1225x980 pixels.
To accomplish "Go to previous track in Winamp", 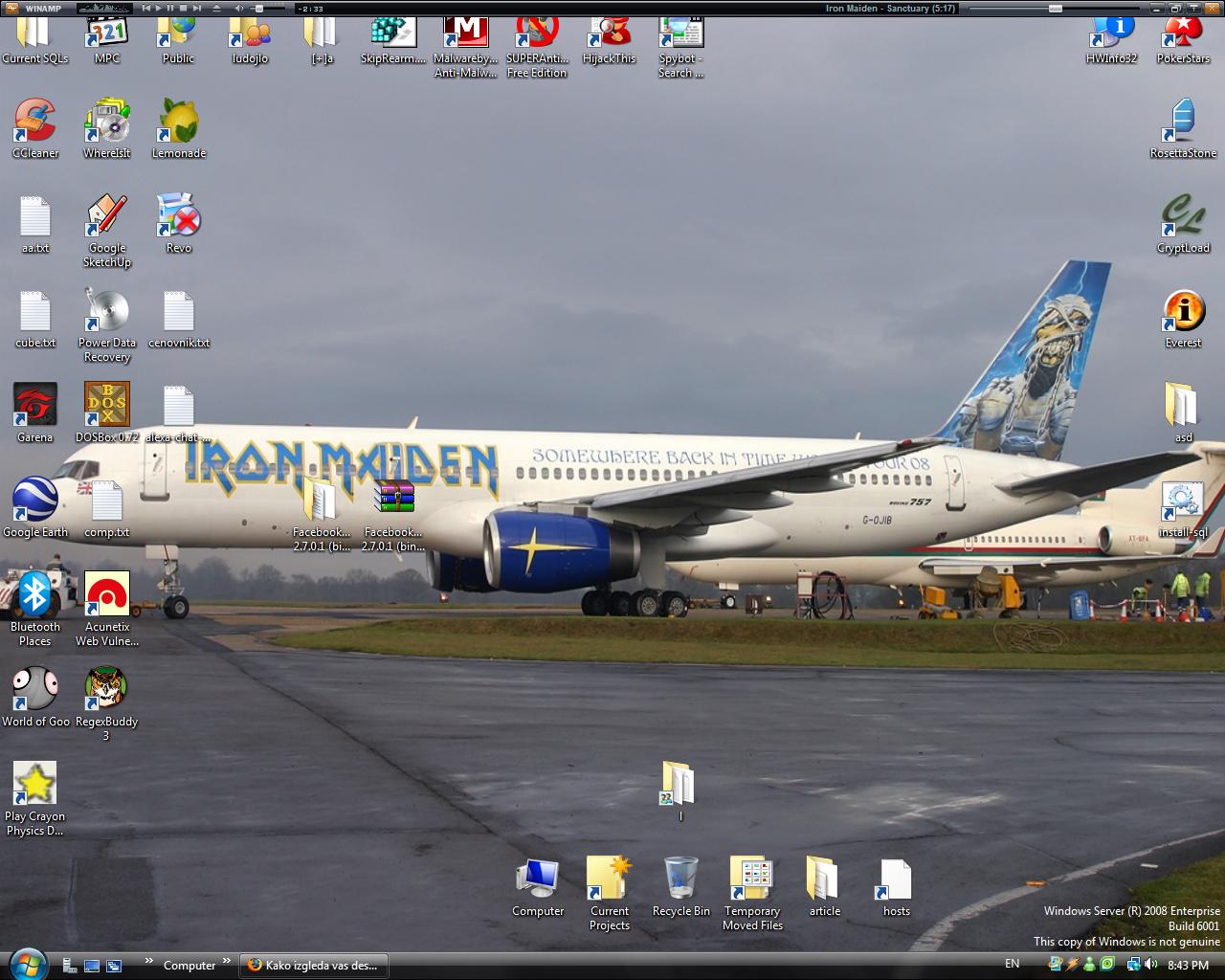I will tap(145, 8).
